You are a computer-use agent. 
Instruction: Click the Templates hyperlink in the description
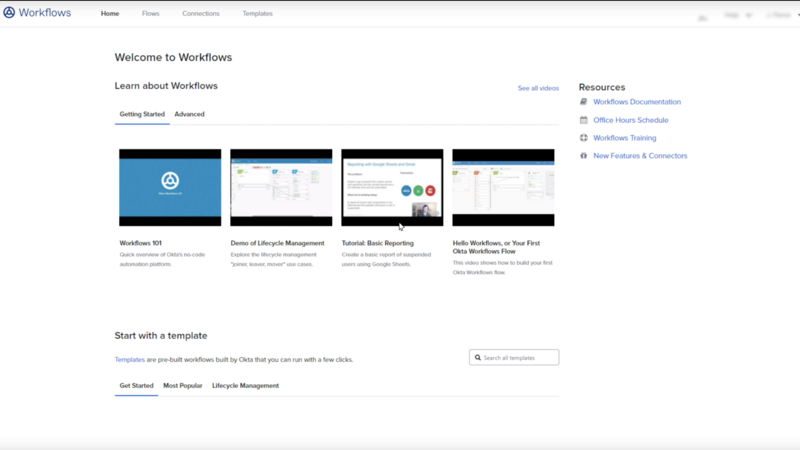click(130, 359)
